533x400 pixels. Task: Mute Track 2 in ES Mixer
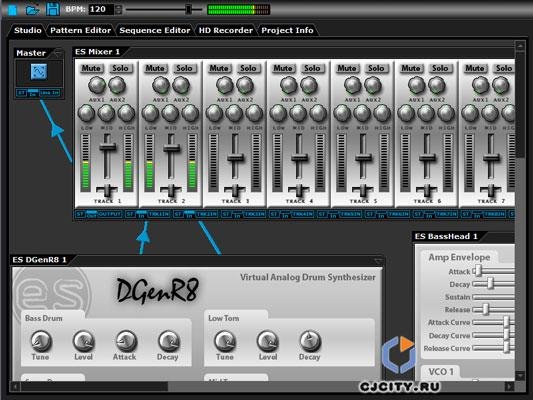[155, 68]
